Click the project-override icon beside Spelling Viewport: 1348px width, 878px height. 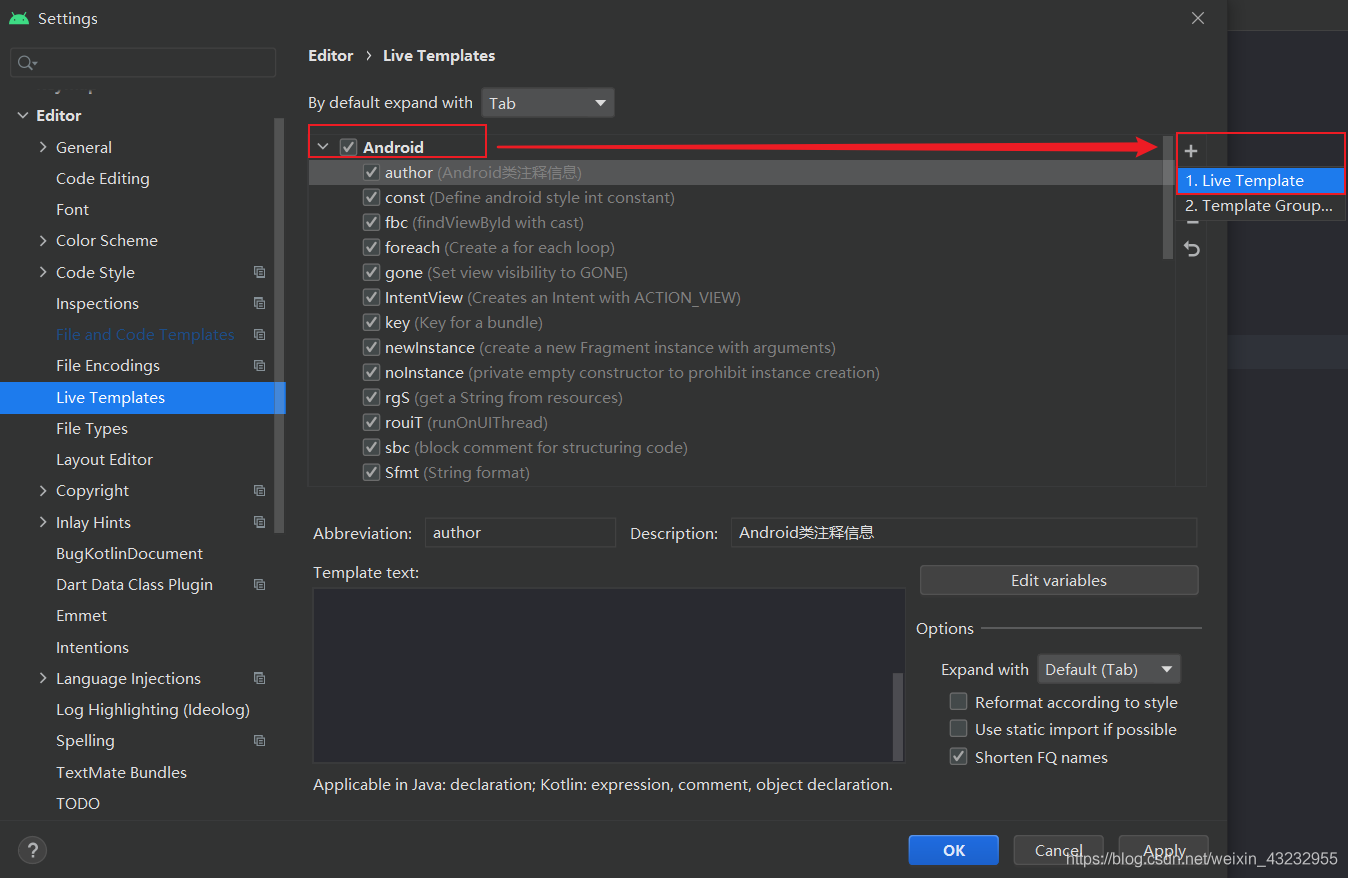click(x=259, y=740)
